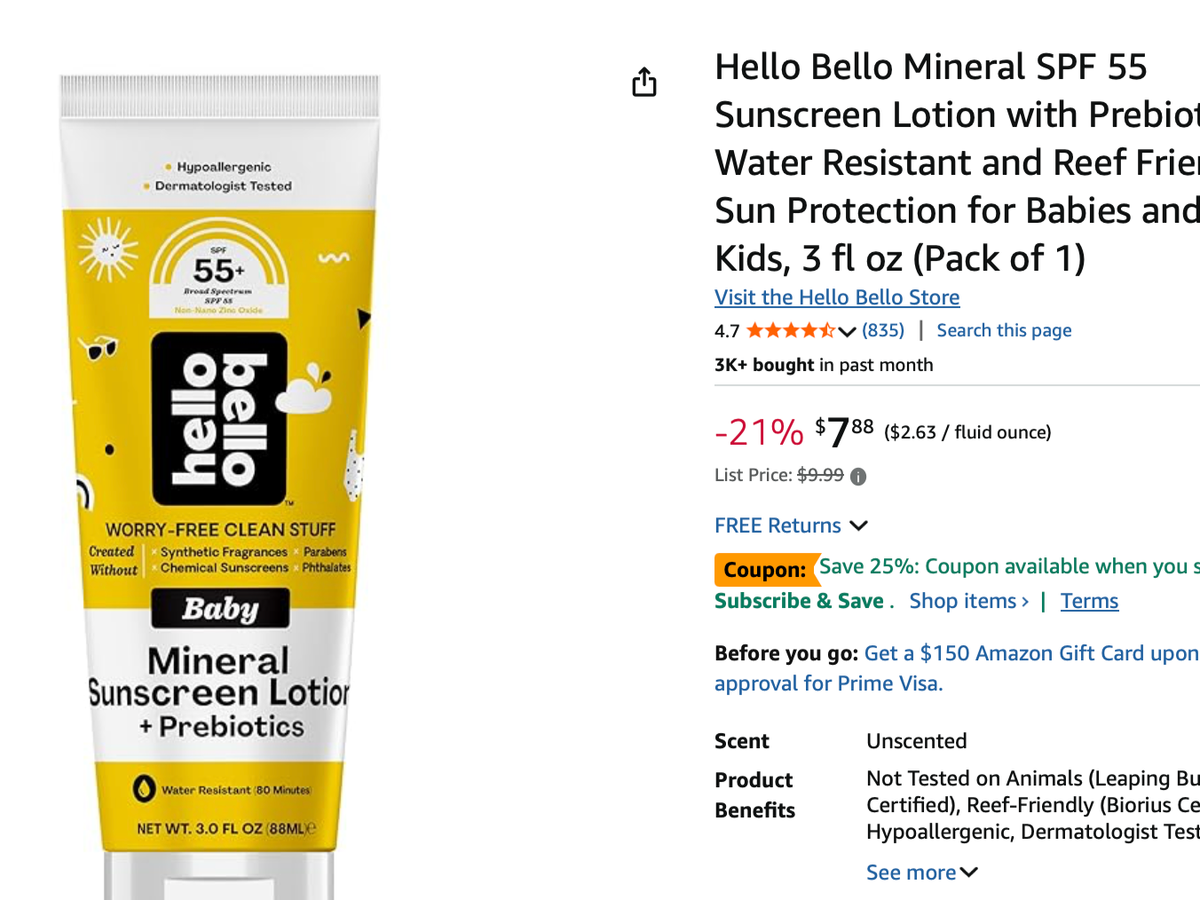Click the Hello Bello sunscreen tube image

(x=219, y=480)
